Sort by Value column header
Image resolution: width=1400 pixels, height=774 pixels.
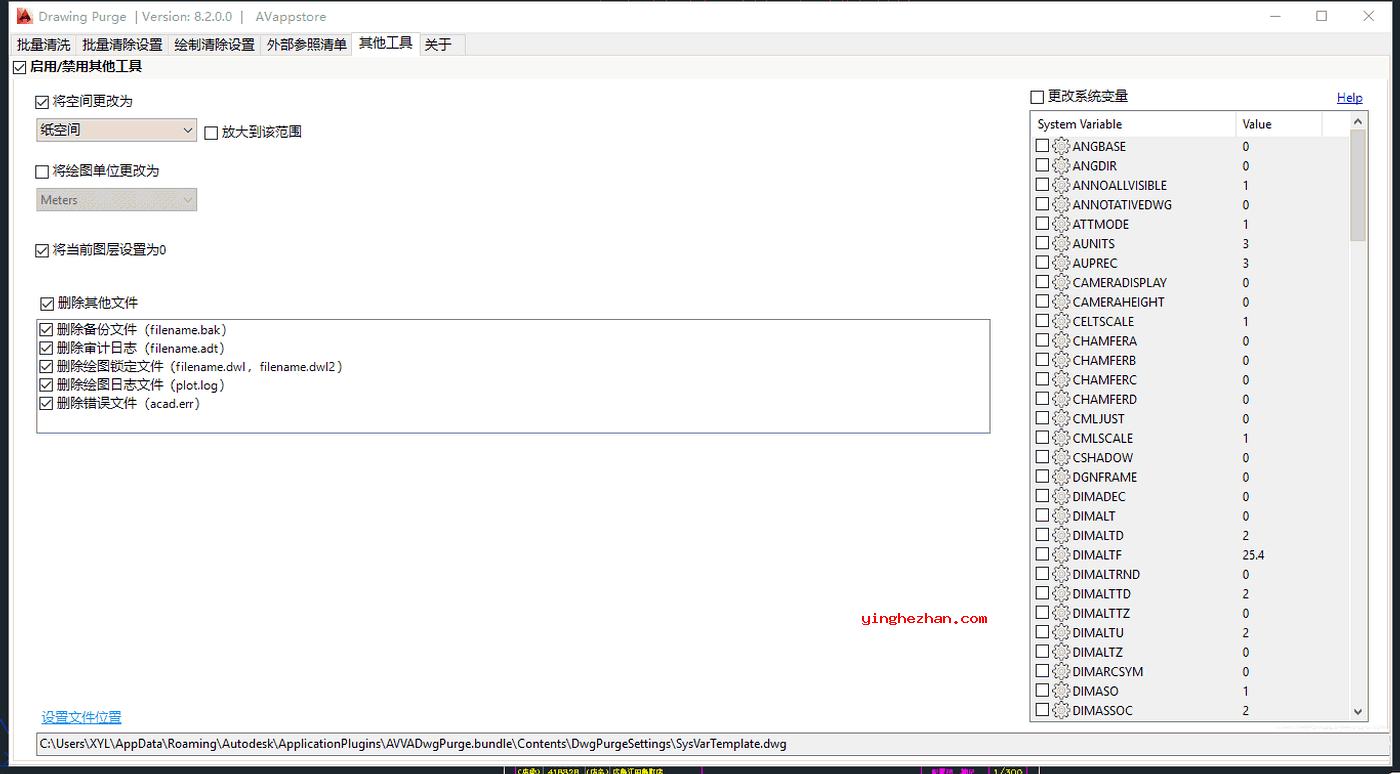1278,124
